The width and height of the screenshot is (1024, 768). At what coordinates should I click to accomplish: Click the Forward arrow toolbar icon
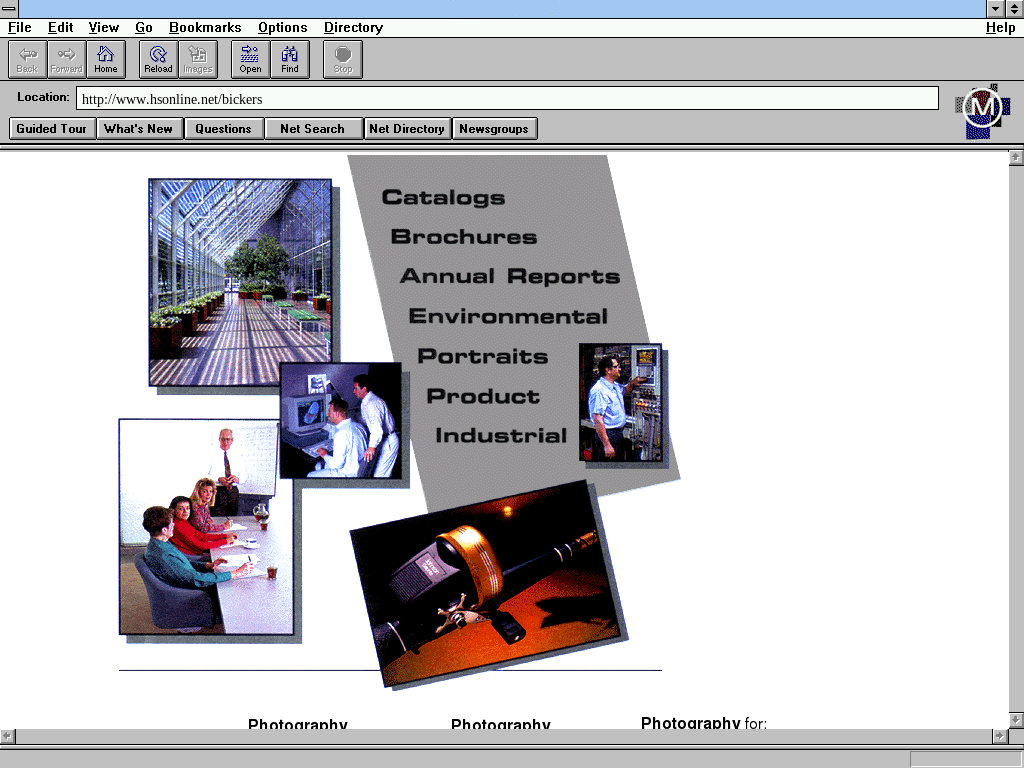67,59
